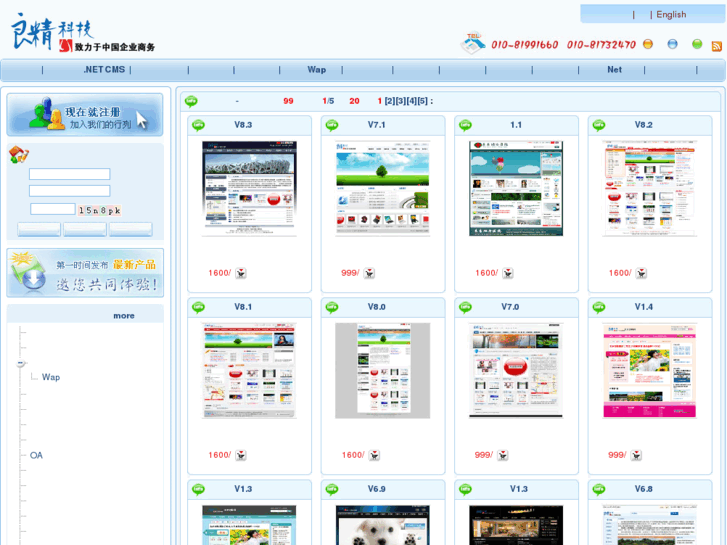Click info icon on V7.1 card
The image size is (727, 545).
[332, 125]
